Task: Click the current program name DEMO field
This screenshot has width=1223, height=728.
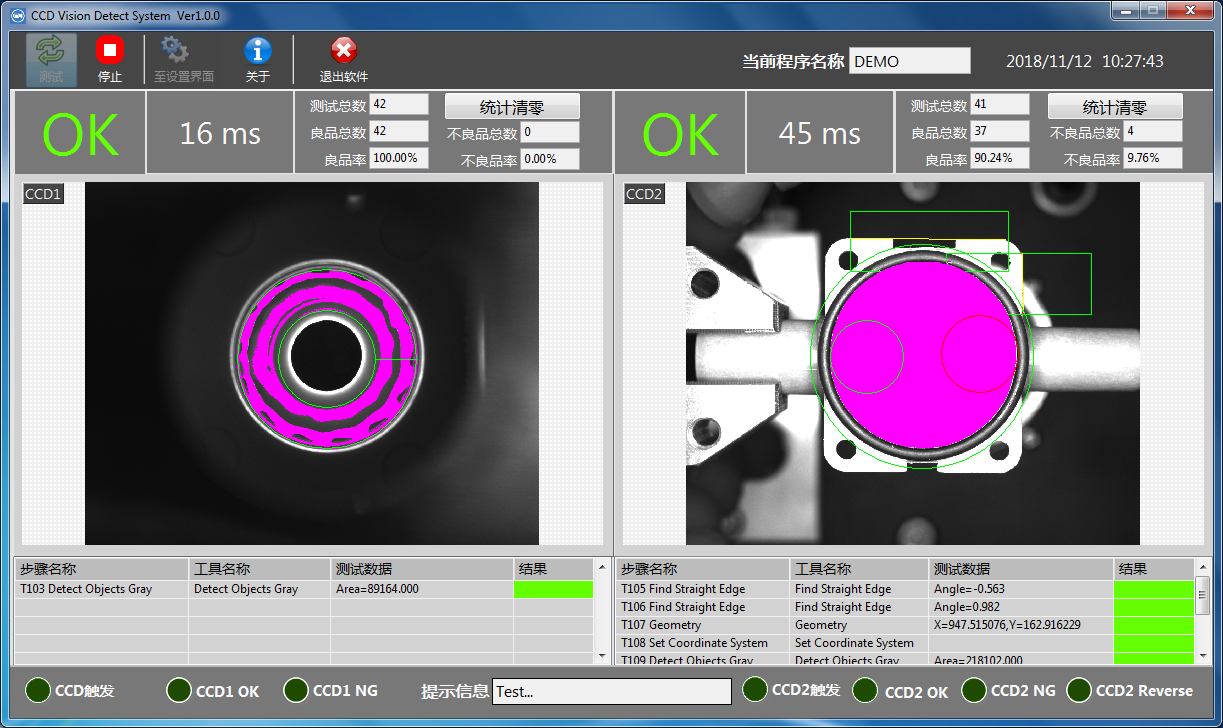Action: tap(909, 61)
